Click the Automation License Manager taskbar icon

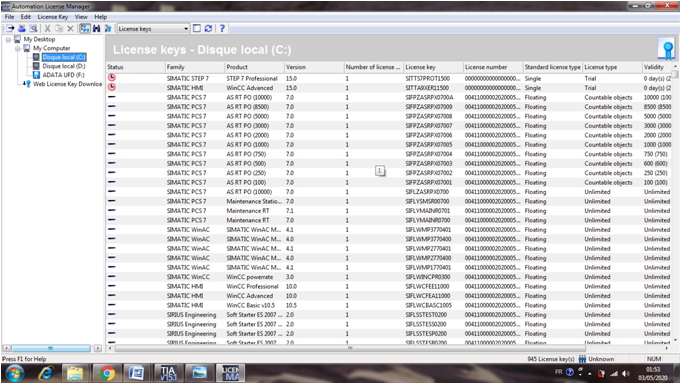point(230,373)
